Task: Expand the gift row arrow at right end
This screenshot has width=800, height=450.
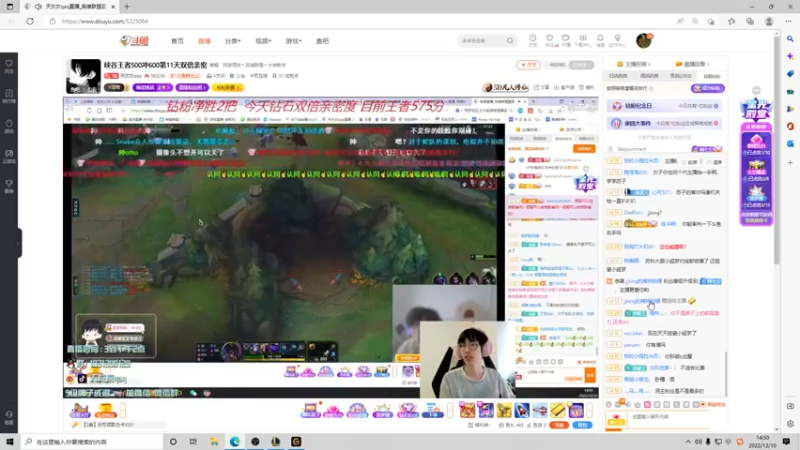Action: pos(590,410)
